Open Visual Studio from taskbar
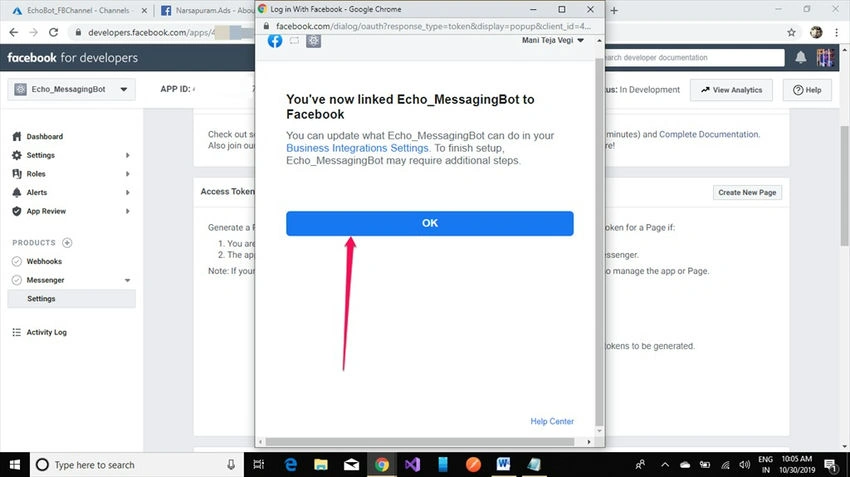The height and width of the screenshot is (477, 850). 412,465
